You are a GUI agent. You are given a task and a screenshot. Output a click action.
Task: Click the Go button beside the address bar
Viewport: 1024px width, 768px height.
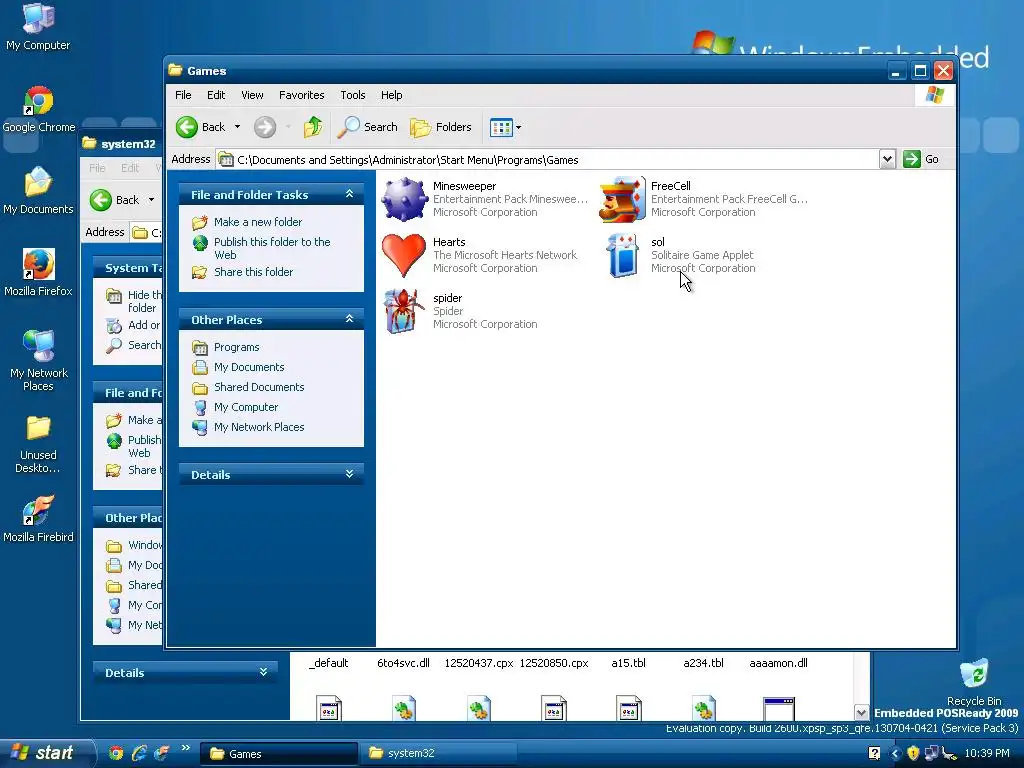click(921, 159)
